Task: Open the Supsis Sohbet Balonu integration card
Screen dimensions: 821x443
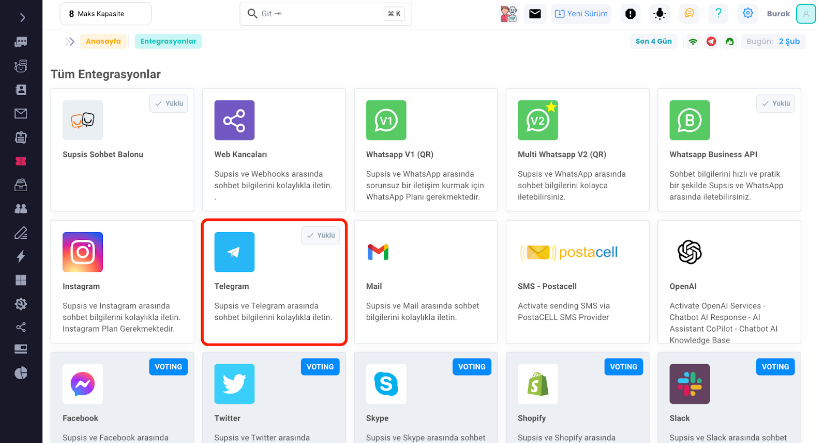Action: coord(122,150)
